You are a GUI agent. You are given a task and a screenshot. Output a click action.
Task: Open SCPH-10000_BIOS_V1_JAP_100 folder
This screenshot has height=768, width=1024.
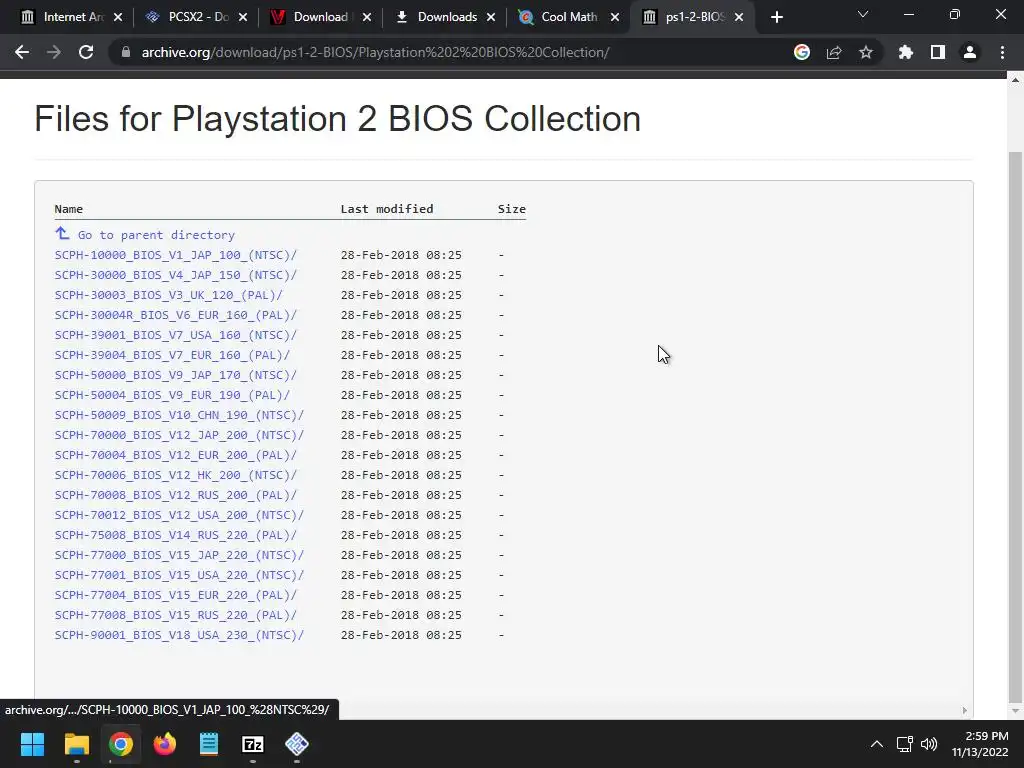[x=176, y=255]
